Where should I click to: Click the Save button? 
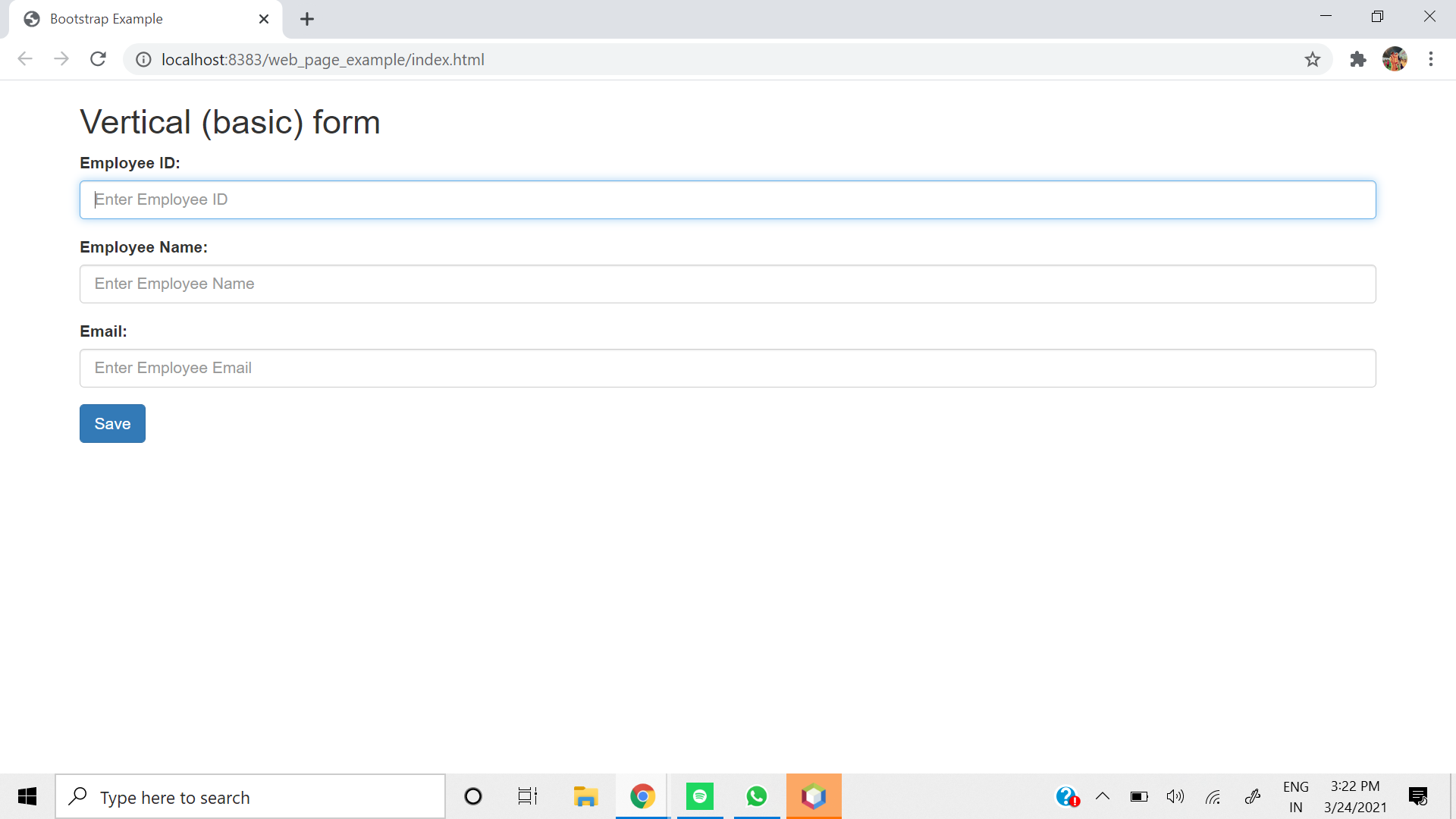pyautogui.click(x=112, y=424)
